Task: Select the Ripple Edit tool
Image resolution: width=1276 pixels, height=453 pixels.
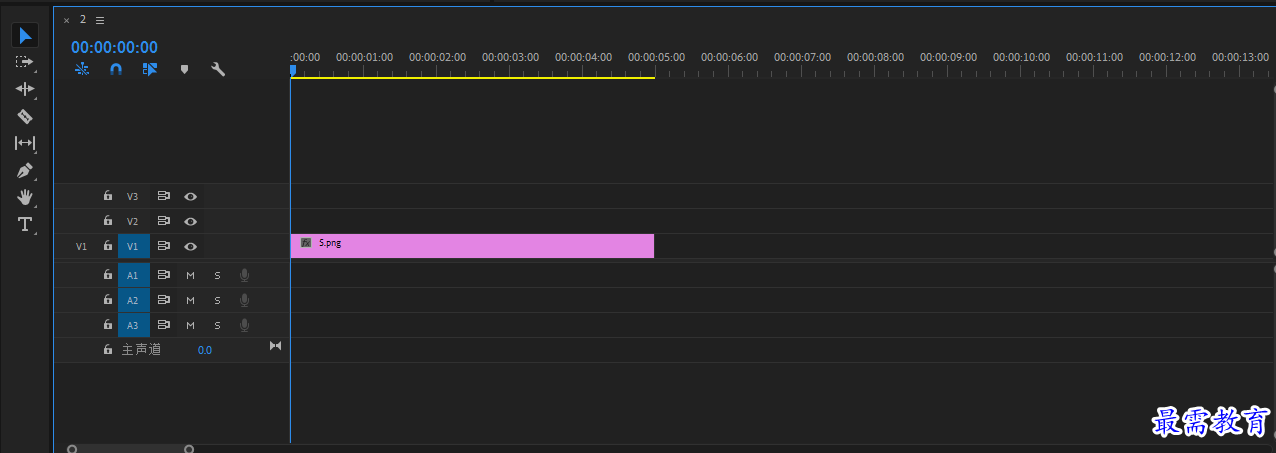Action: 25,89
